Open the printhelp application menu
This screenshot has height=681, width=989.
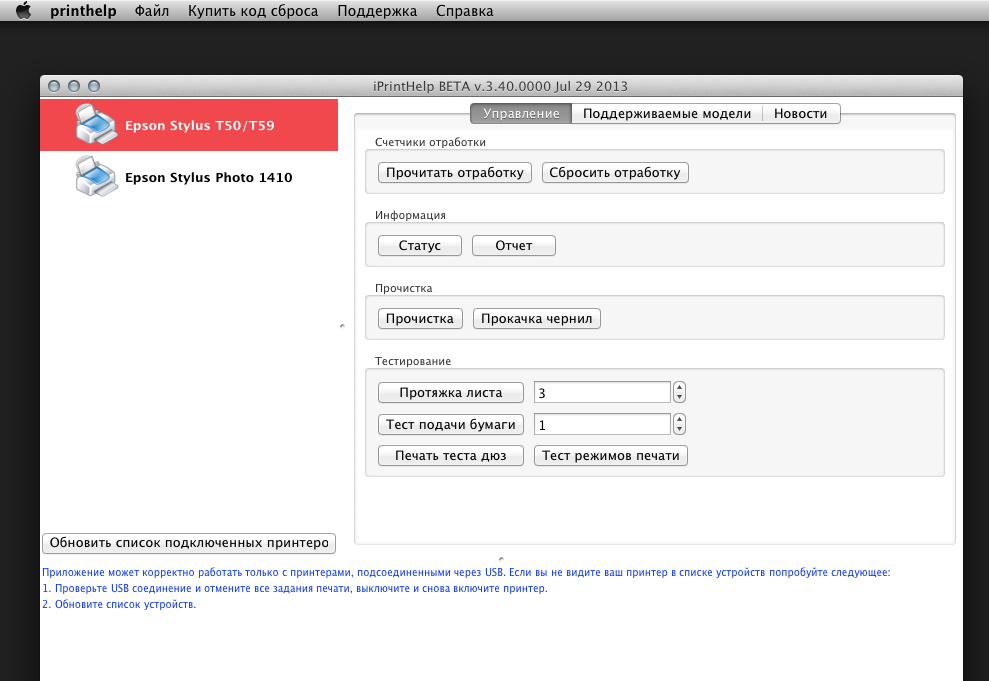click(83, 11)
